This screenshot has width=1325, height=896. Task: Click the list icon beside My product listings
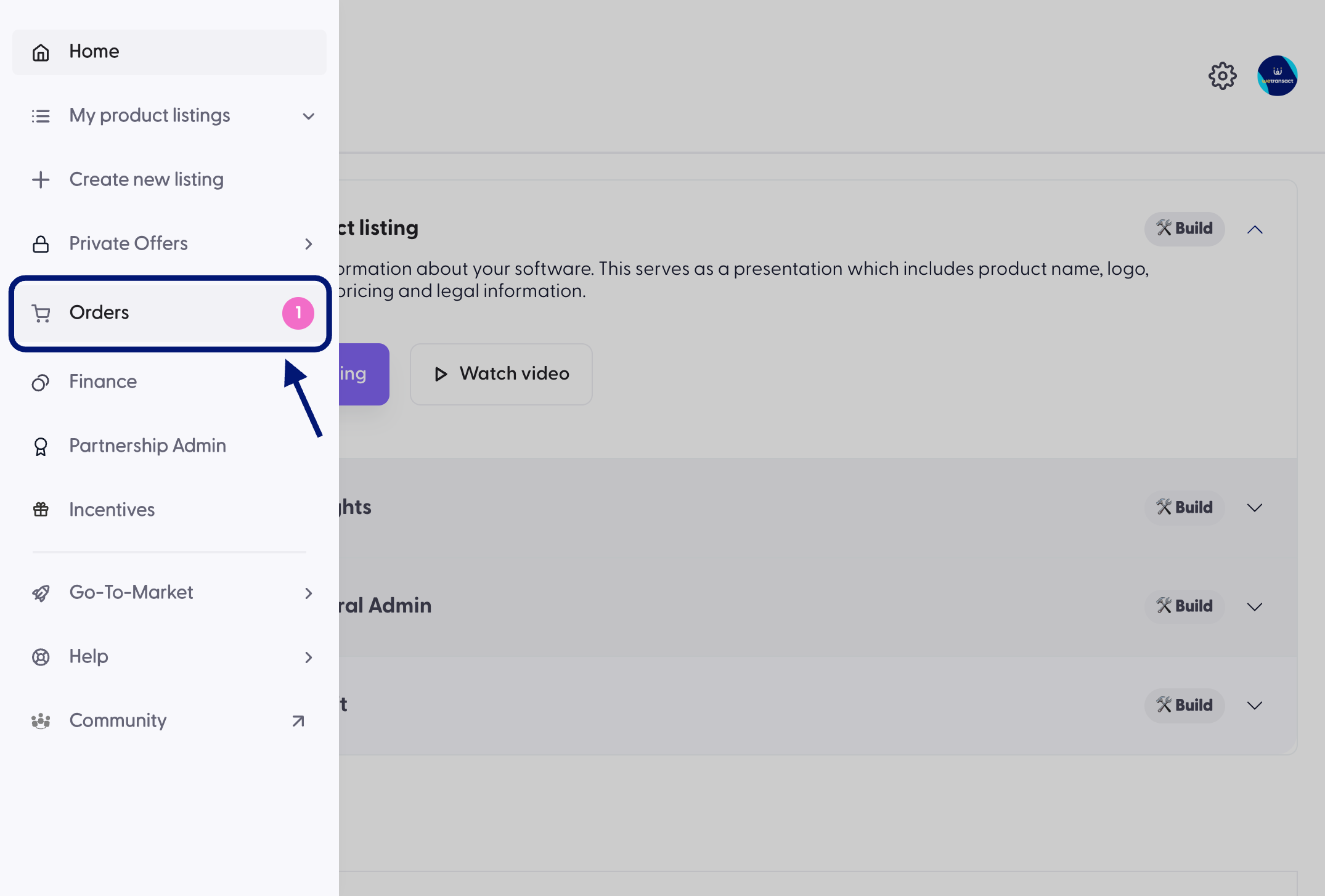(41, 116)
